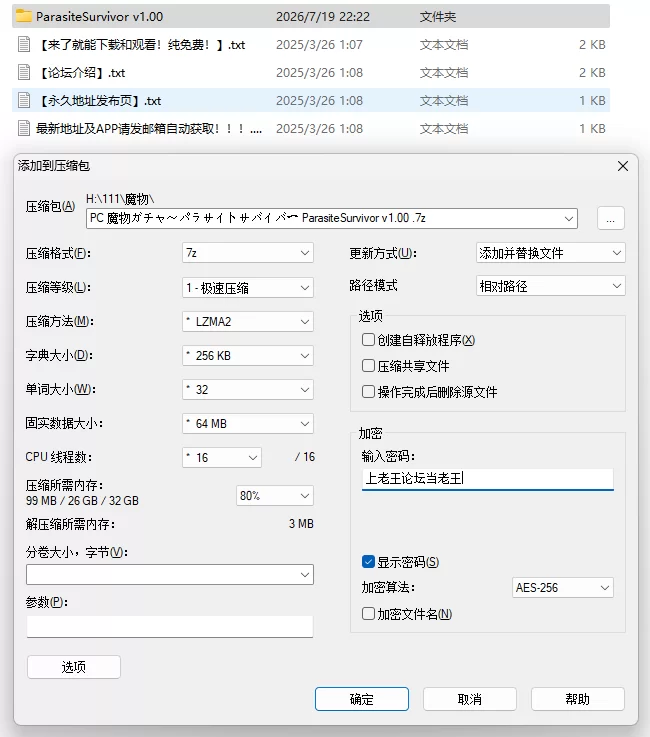Click the text file icon beside 【论坛介绍】.txt
Viewport: 650px width, 737px height.
pos(23,72)
